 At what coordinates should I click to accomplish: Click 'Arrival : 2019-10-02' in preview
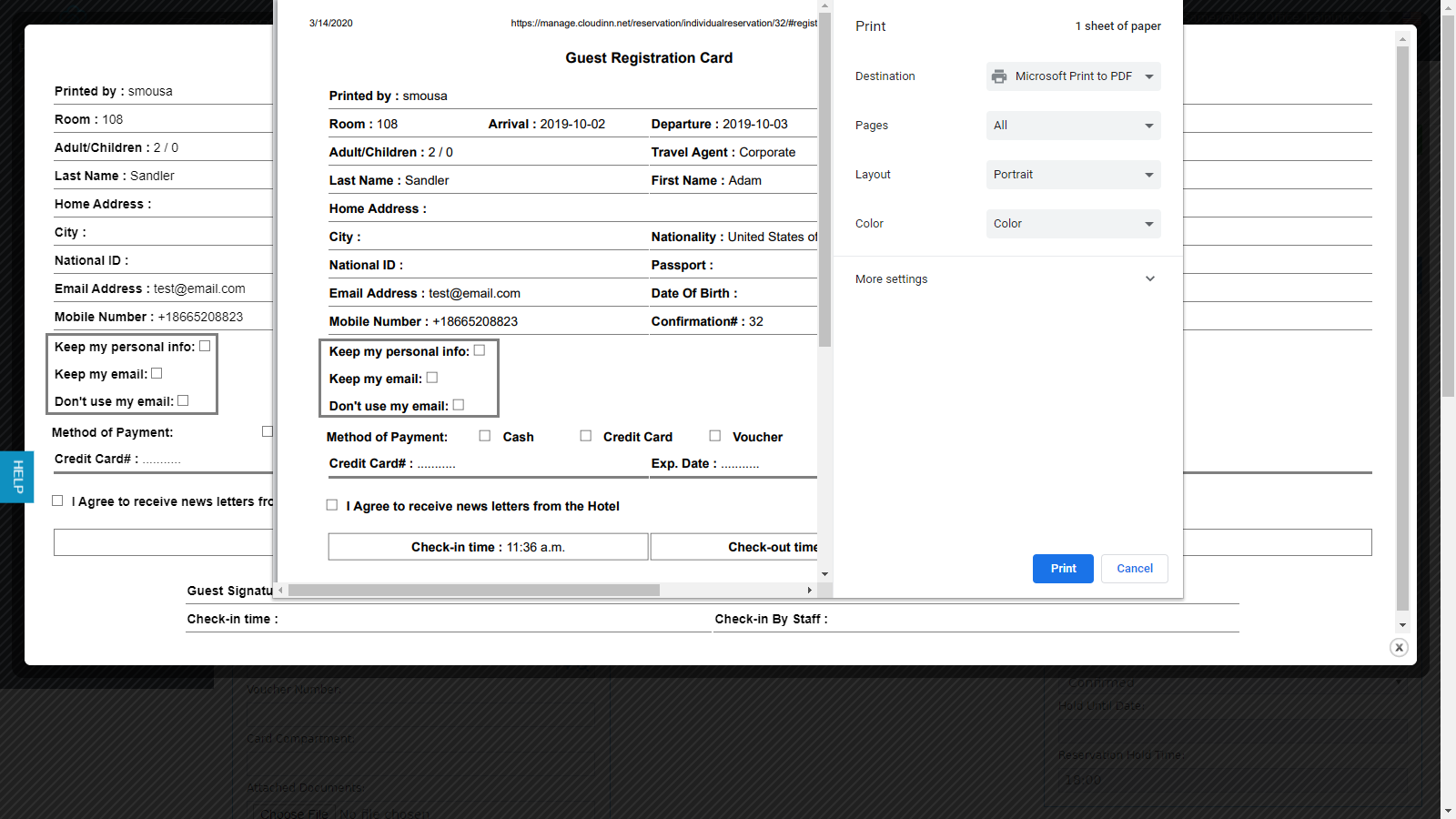[547, 125]
